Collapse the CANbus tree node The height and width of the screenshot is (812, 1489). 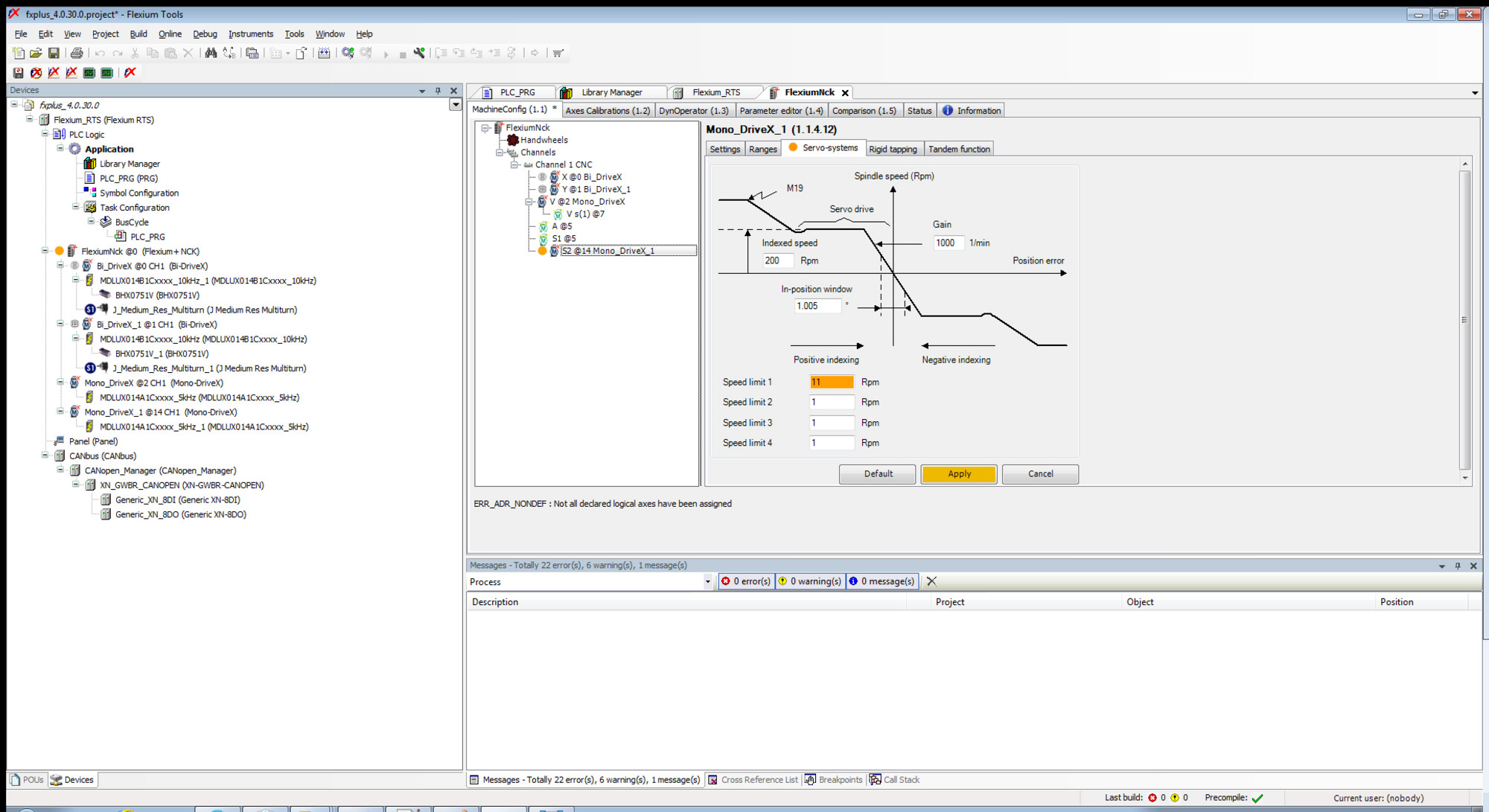(45, 455)
